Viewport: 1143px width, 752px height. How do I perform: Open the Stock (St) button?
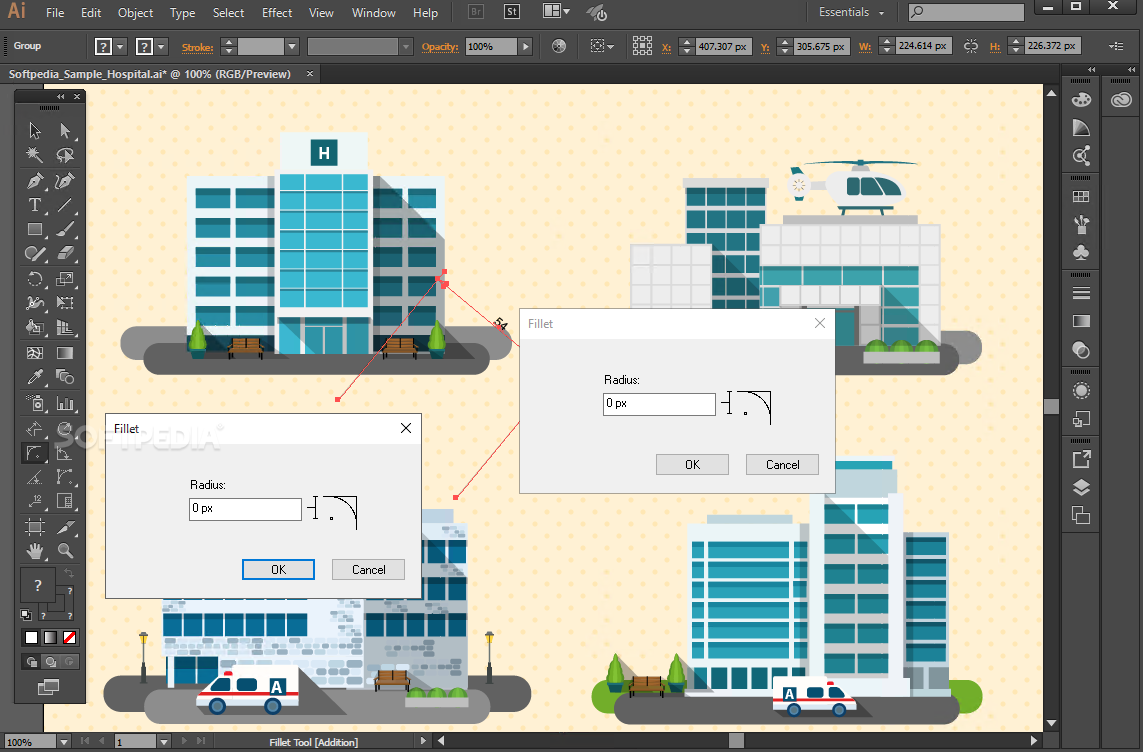pyautogui.click(x=512, y=12)
